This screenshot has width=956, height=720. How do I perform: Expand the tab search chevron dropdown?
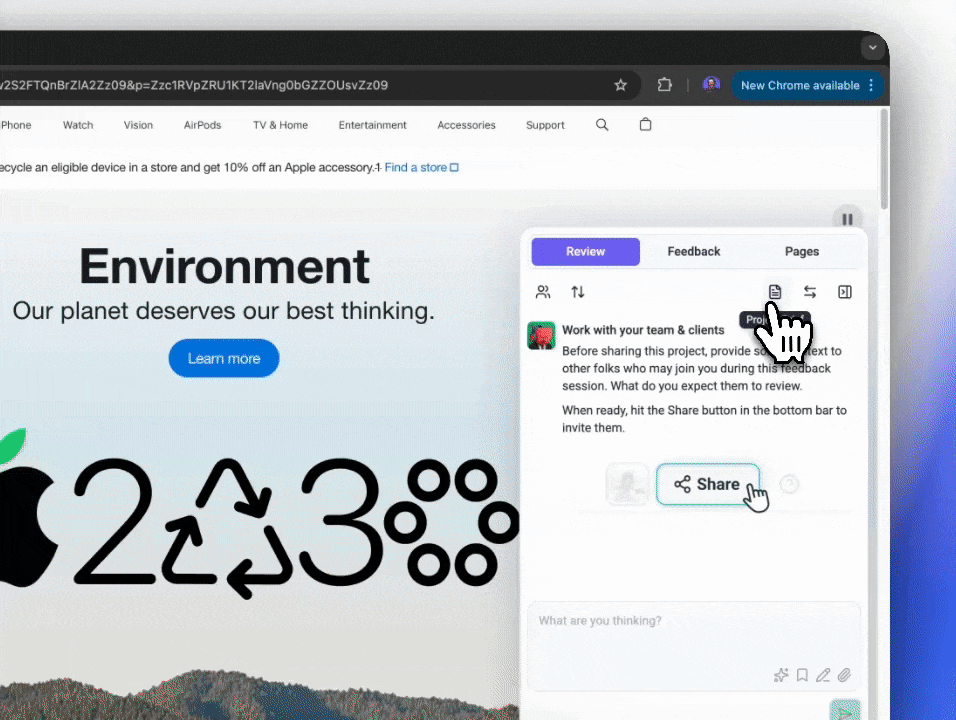(873, 47)
